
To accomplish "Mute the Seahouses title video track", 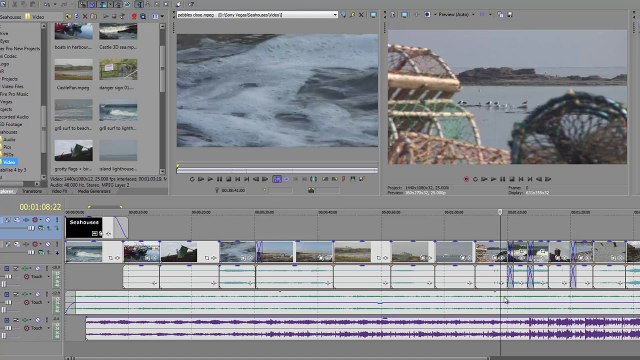I will pos(48,220).
